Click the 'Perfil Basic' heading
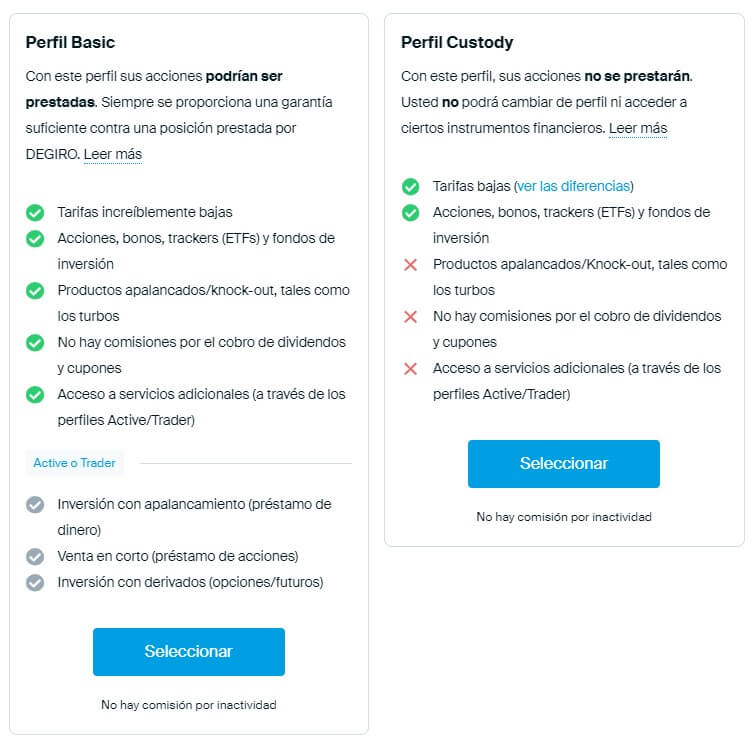 (70, 43)
